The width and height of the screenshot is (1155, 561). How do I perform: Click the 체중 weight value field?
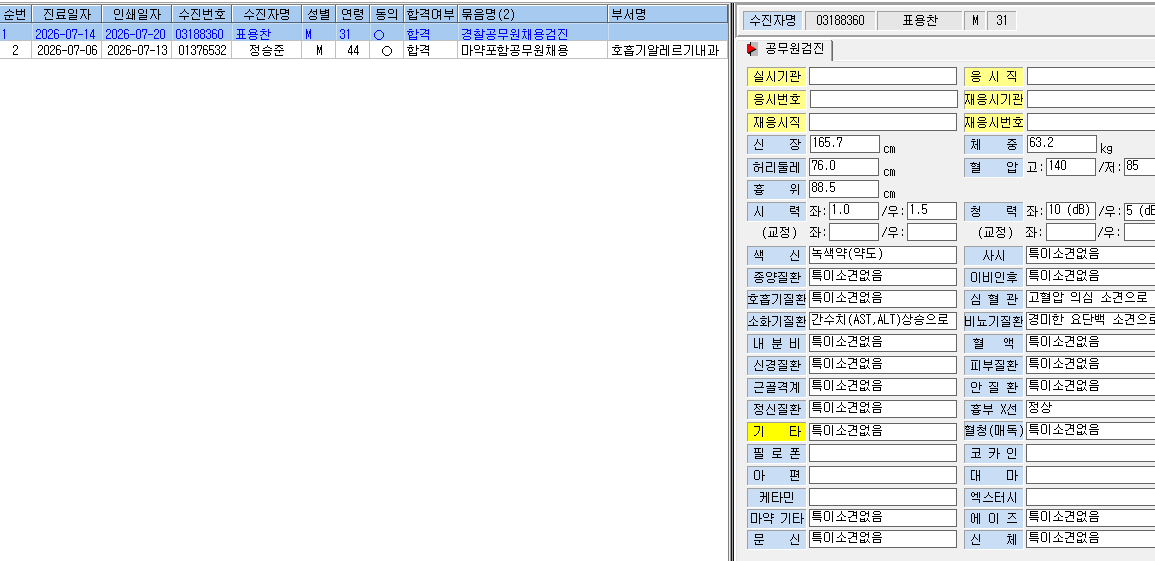pos(1061,144)
